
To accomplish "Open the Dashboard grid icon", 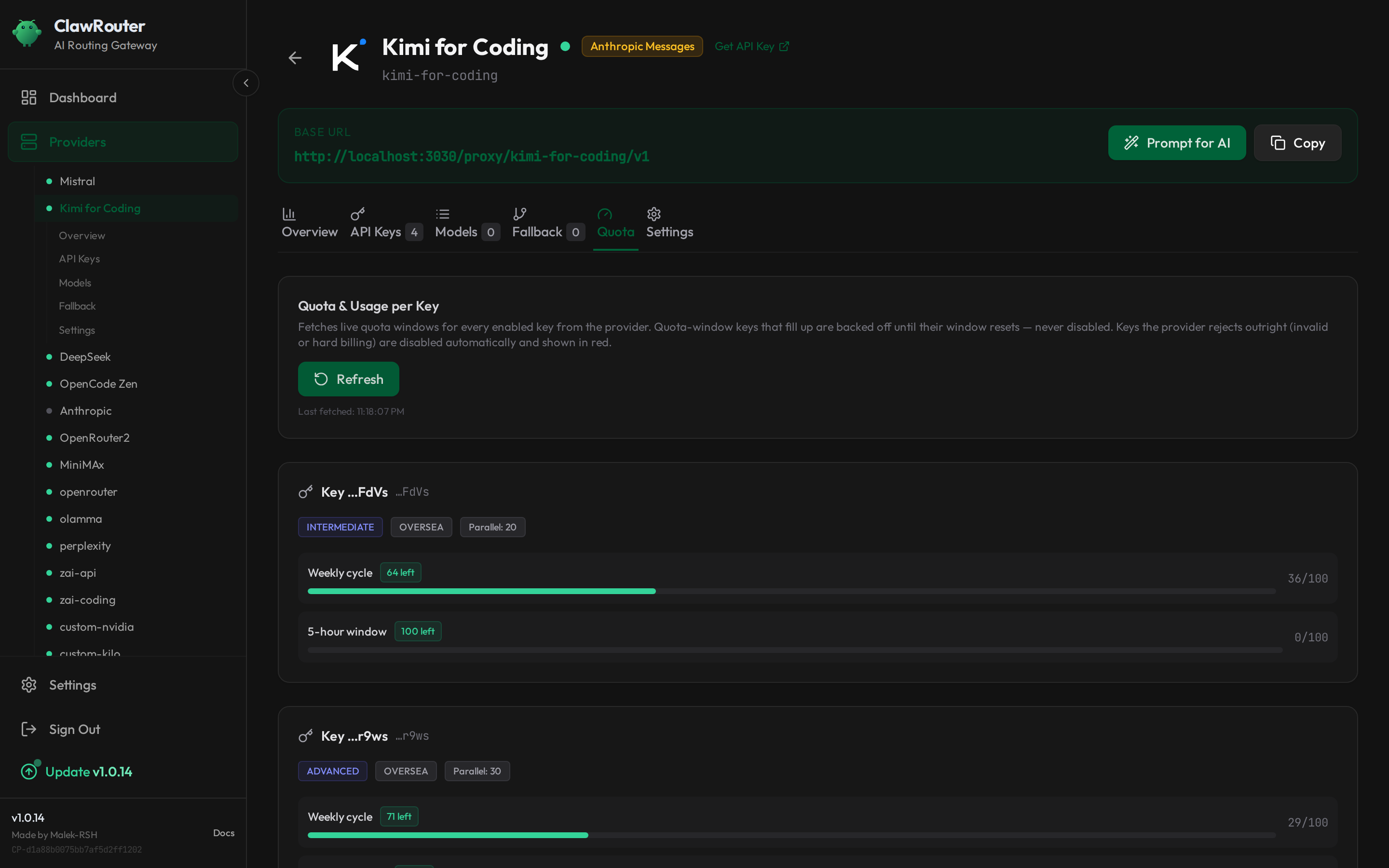I will point(29,97).
